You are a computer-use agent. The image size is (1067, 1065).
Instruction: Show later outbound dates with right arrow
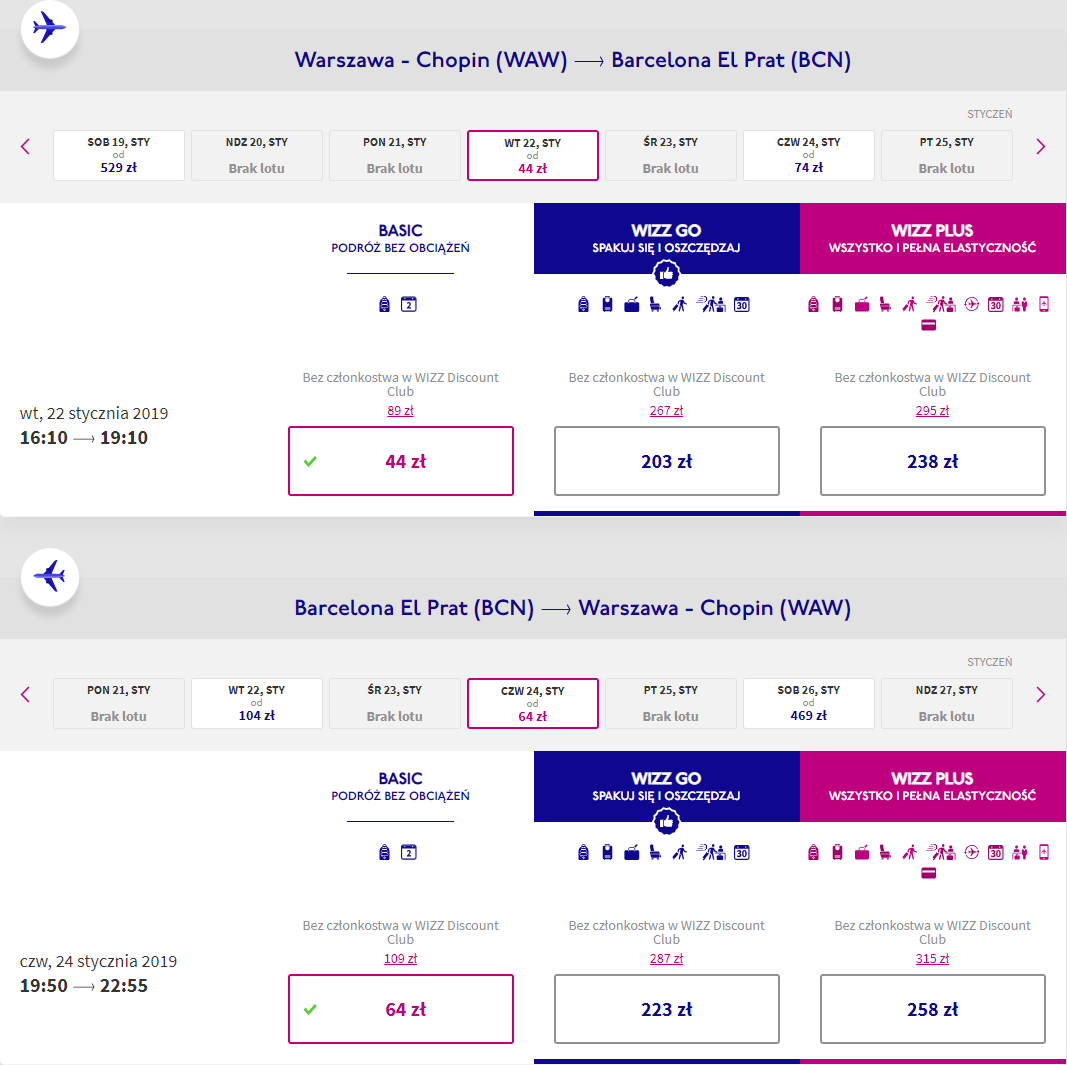pos(1040,146)
